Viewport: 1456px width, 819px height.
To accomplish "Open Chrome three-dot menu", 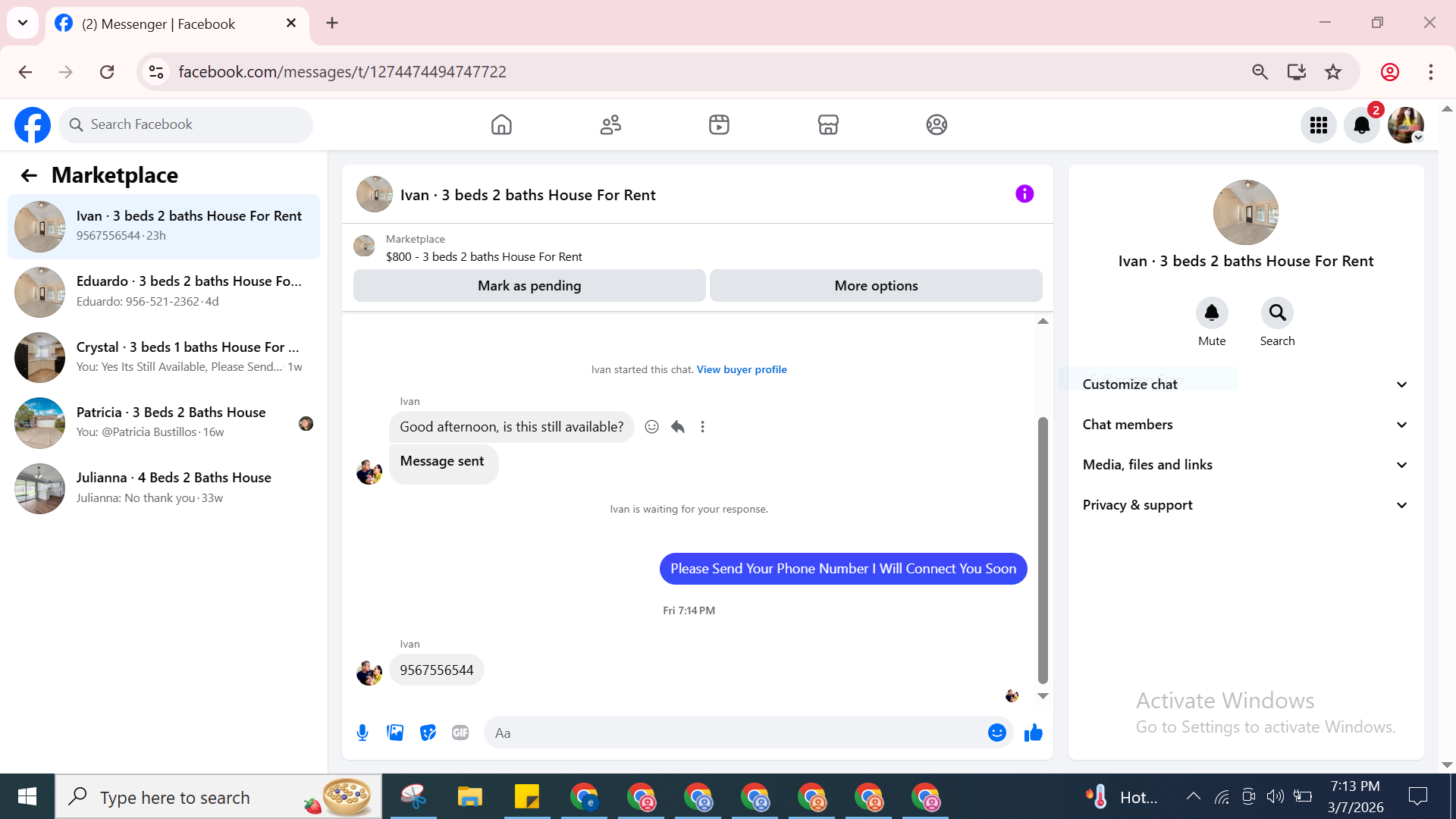I will pos(1431,72).
